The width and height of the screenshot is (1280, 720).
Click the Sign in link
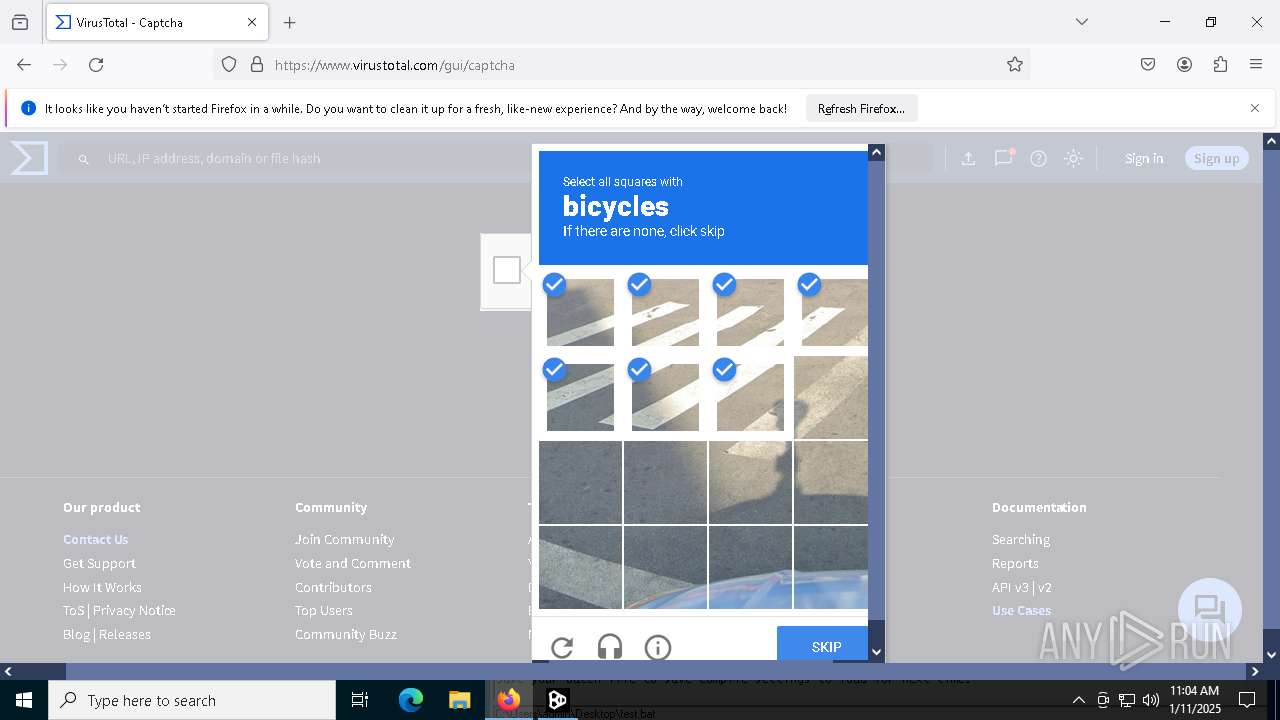click(1144, 158)
